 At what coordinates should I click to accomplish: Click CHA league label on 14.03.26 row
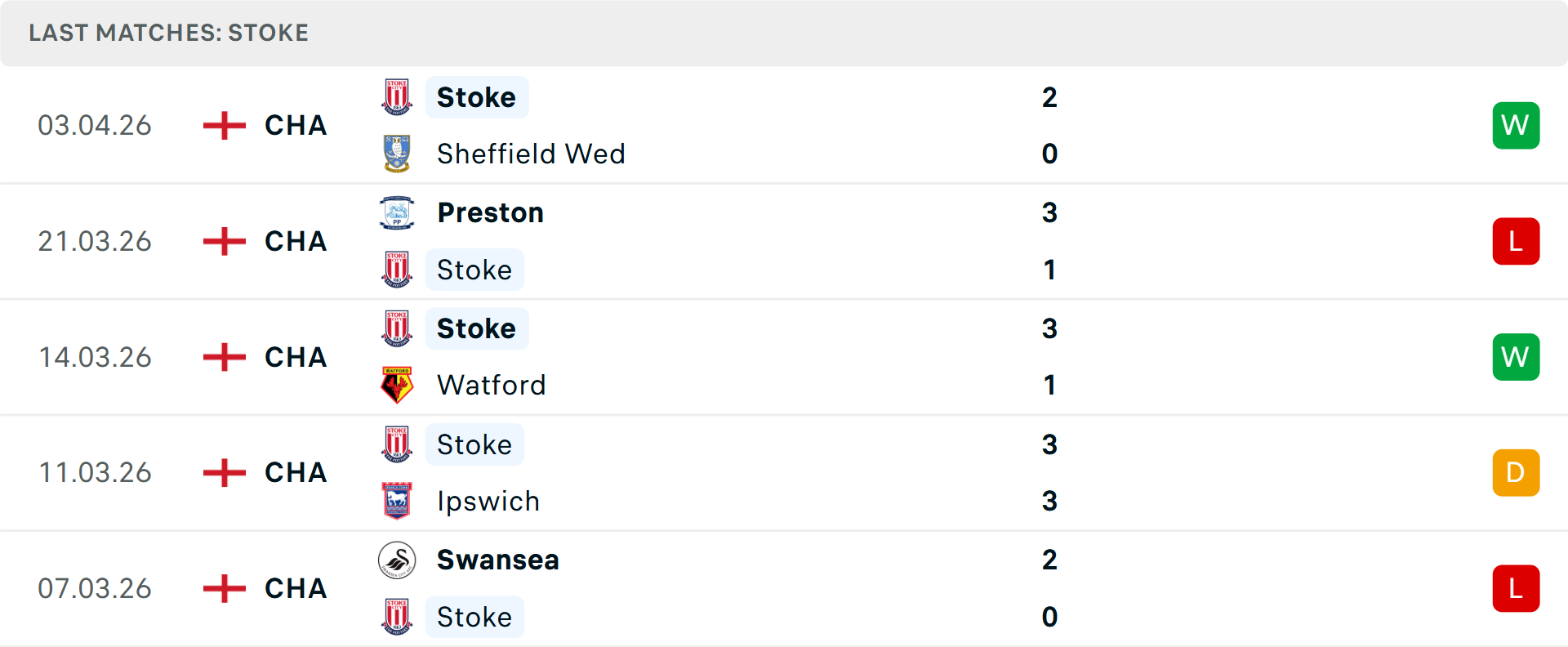[296, 357]
